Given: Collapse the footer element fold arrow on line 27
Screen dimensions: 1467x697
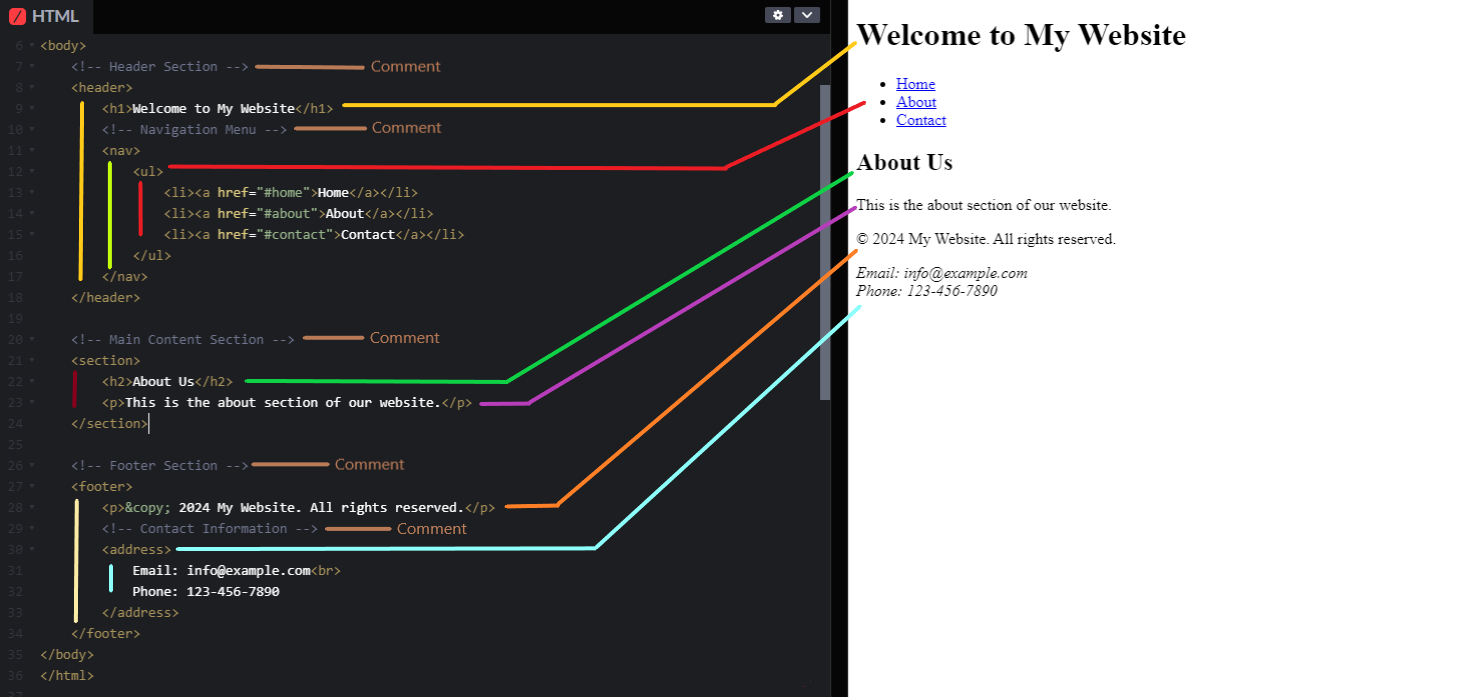Looking at the screenshot, I should point(30,486).
